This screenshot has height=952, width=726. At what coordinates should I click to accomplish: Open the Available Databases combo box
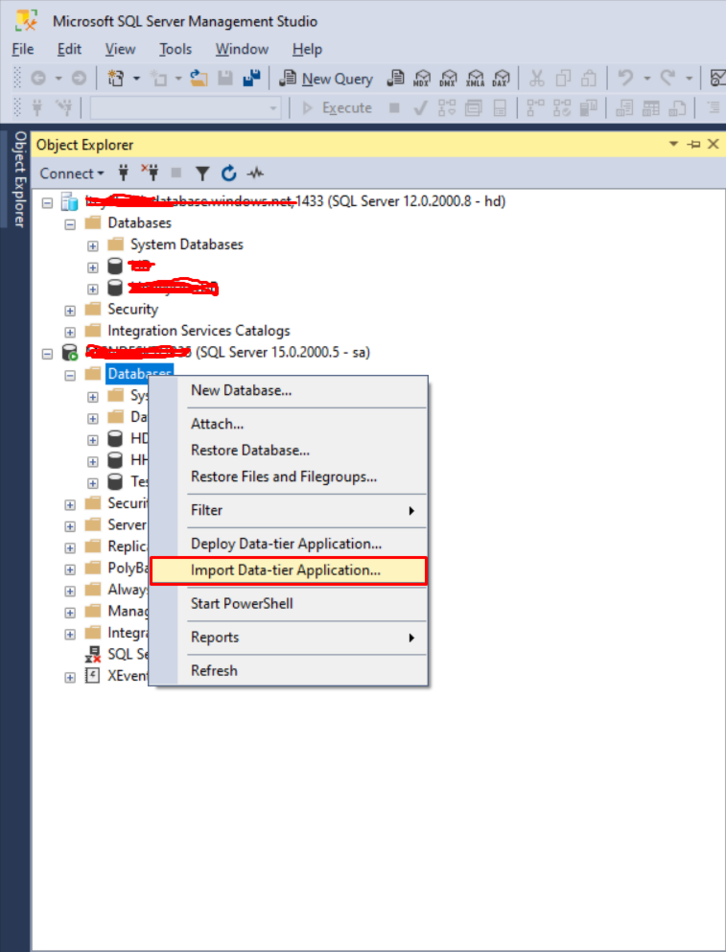(186, 108)
